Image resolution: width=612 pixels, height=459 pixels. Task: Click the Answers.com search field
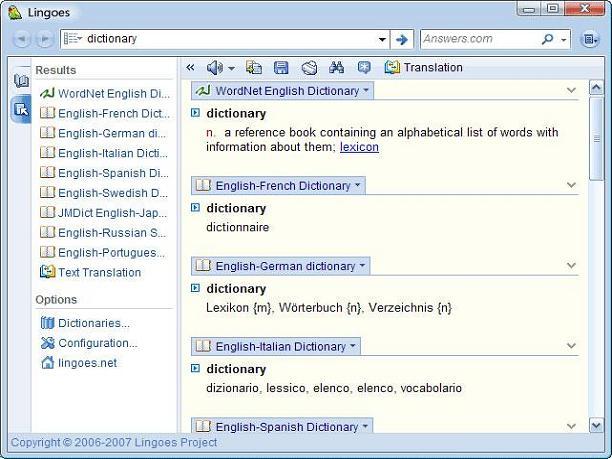tap(480, 39)
